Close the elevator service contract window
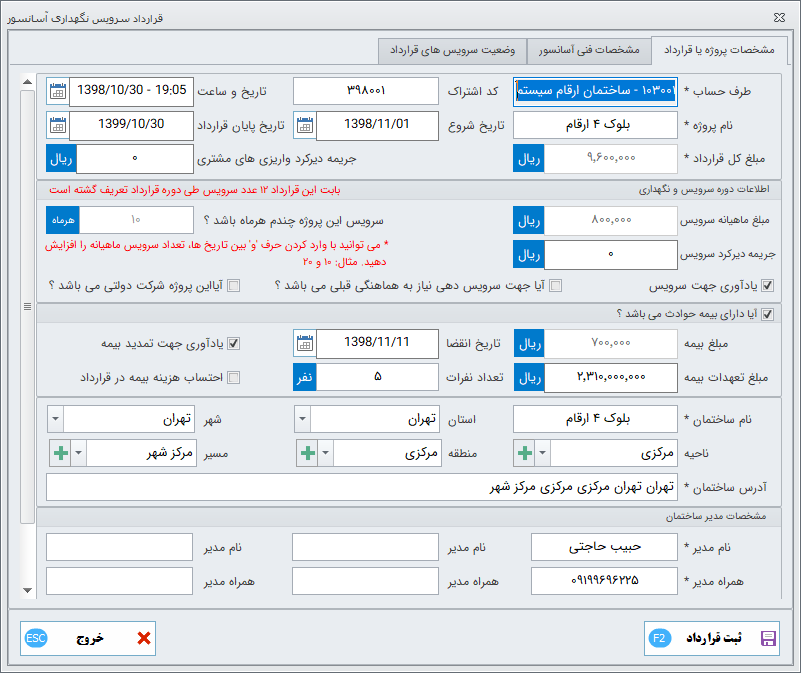 (779, 17)
